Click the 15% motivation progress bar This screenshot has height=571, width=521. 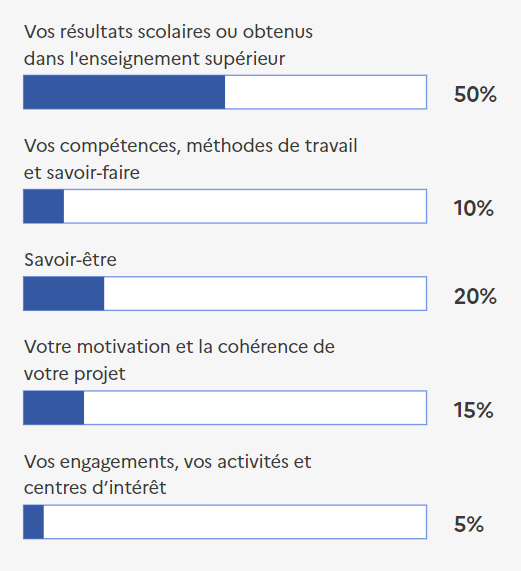[x=225, y=407]
